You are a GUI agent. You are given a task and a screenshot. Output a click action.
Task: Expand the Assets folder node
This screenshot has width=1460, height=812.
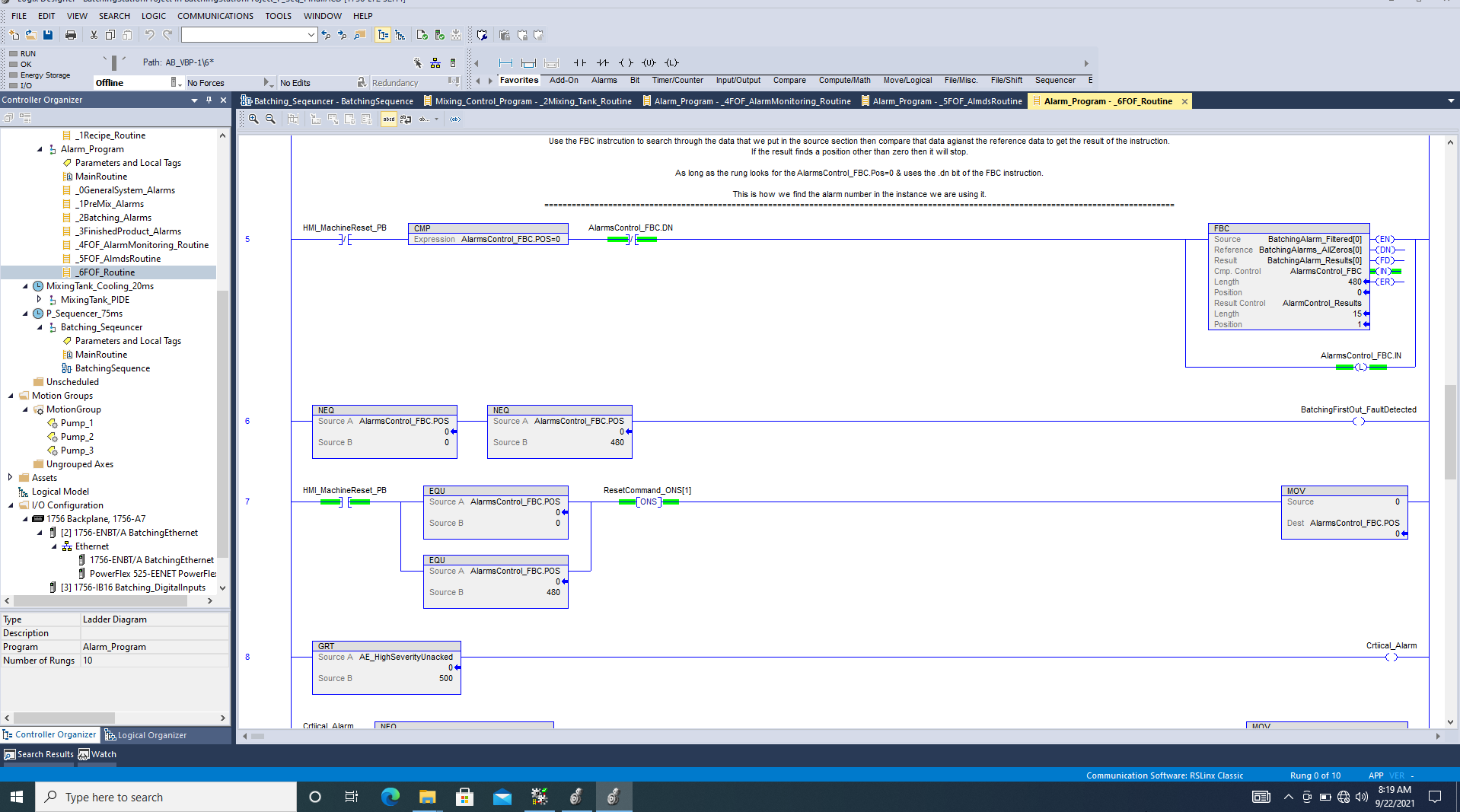coord(11,478)
